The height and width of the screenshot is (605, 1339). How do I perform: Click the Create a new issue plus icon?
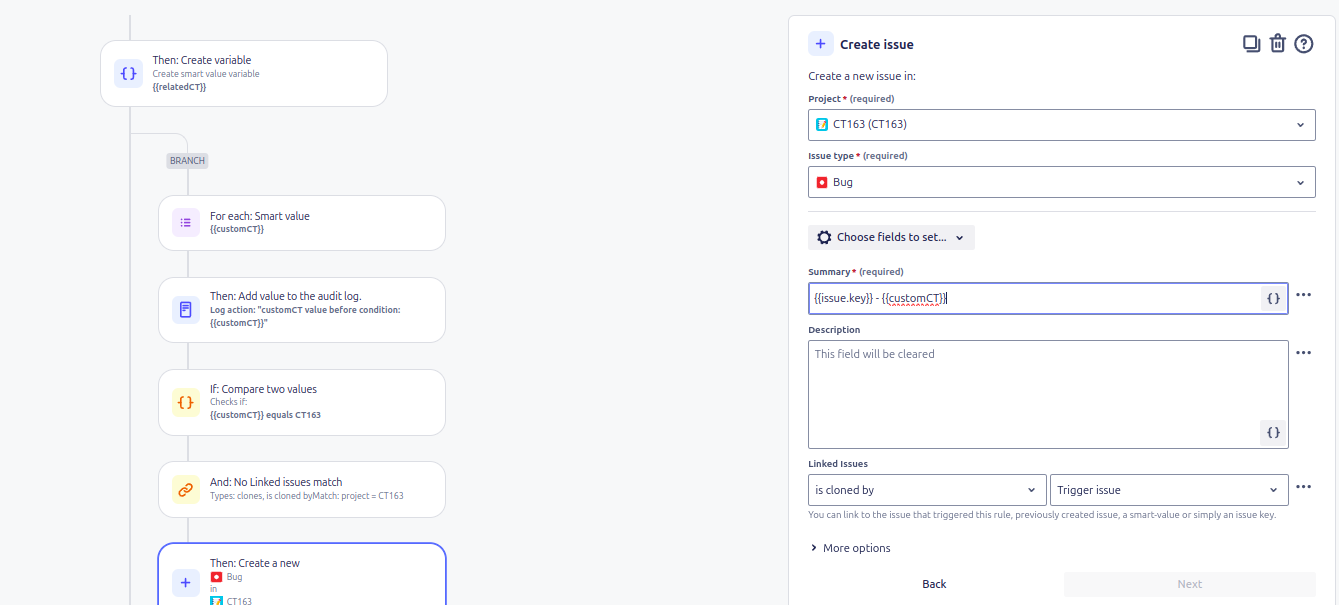click(186, 583)
